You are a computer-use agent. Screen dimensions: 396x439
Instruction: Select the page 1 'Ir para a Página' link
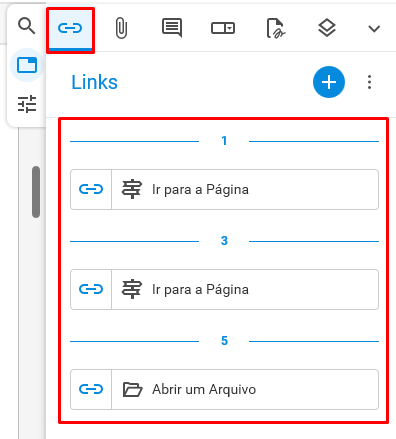(x=224, y=189)
